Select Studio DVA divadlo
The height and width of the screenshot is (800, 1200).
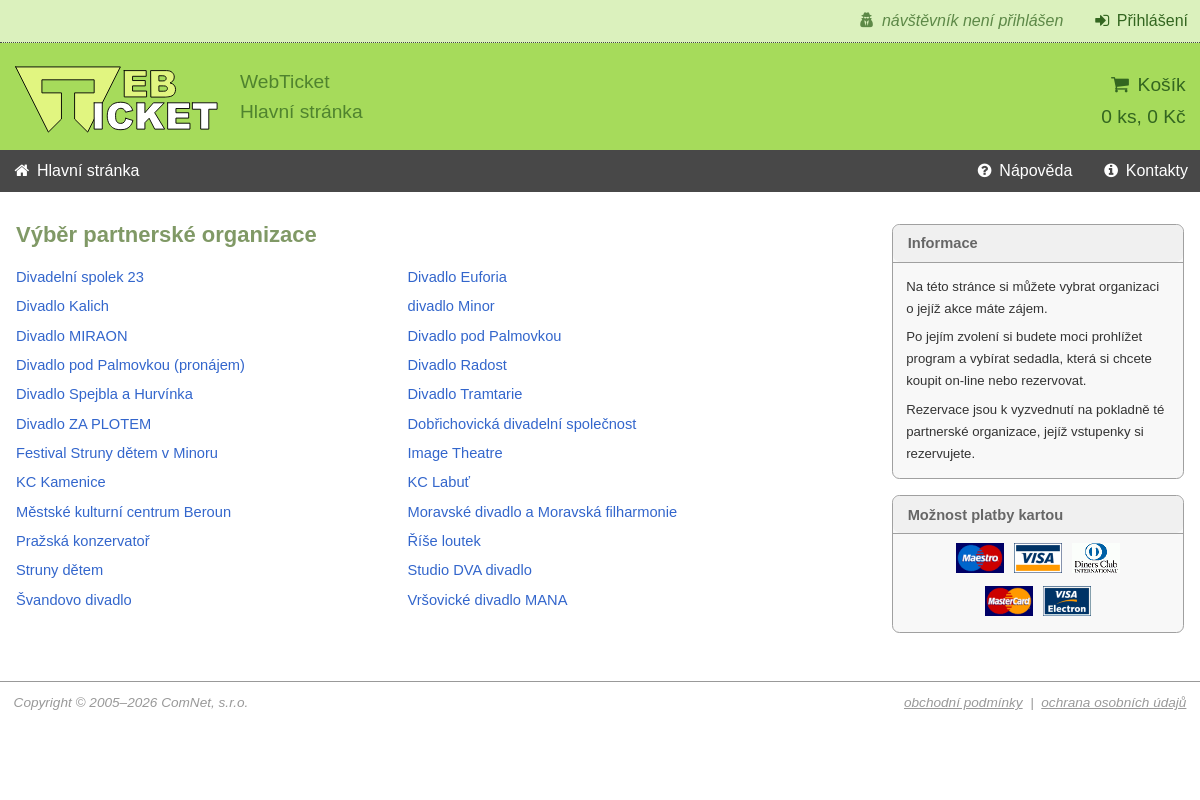tap(469, 570)
